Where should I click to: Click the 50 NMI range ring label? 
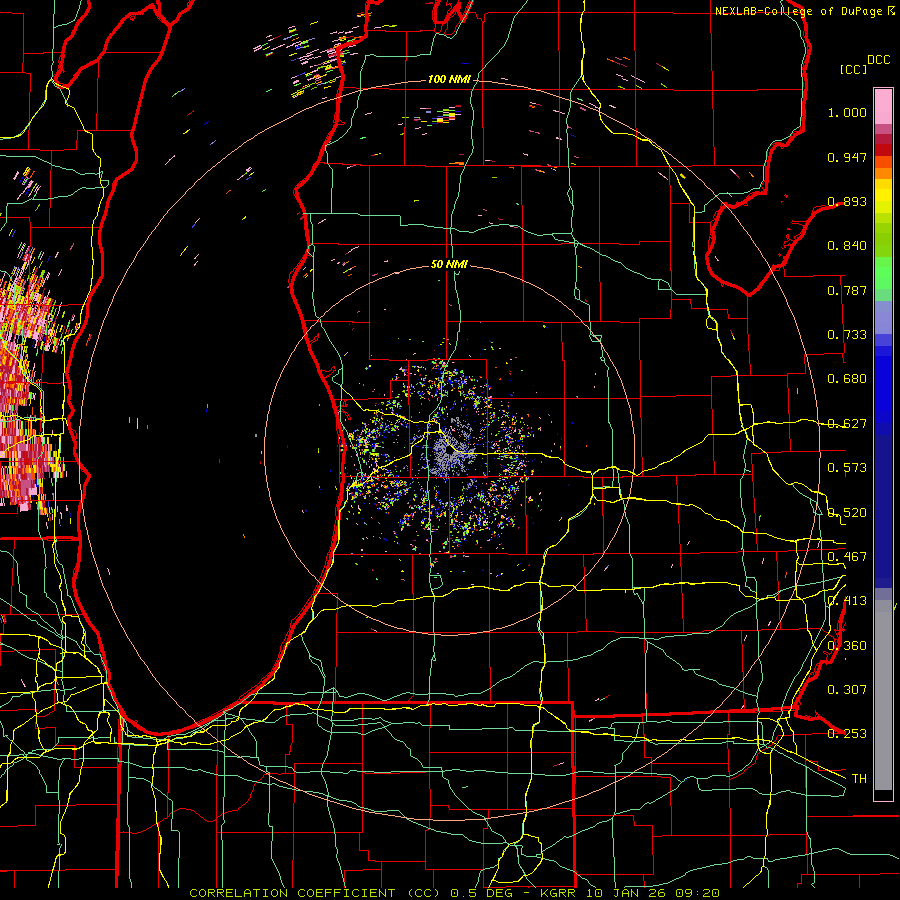[449, 265]
